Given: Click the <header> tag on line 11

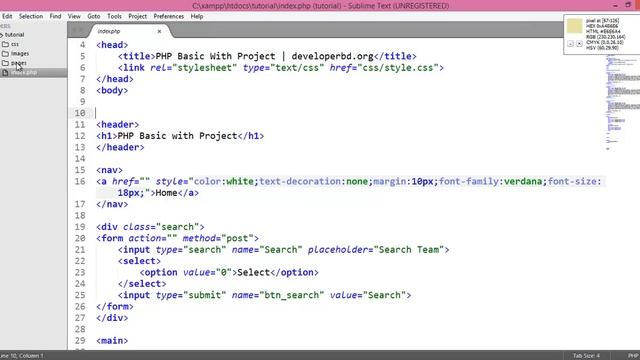Looking at the screenshot, I should pyautogui.click(x=118, y=124).
